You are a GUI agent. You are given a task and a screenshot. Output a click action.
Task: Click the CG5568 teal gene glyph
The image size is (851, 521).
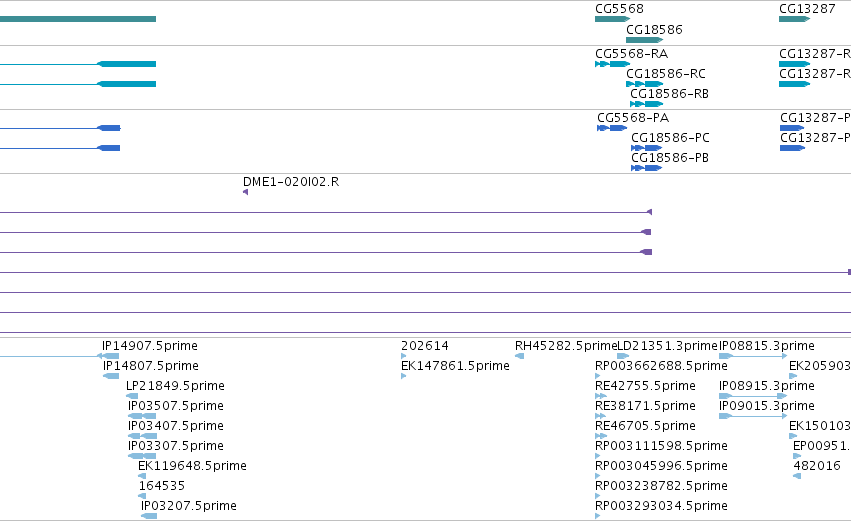(x=612, y=20)
